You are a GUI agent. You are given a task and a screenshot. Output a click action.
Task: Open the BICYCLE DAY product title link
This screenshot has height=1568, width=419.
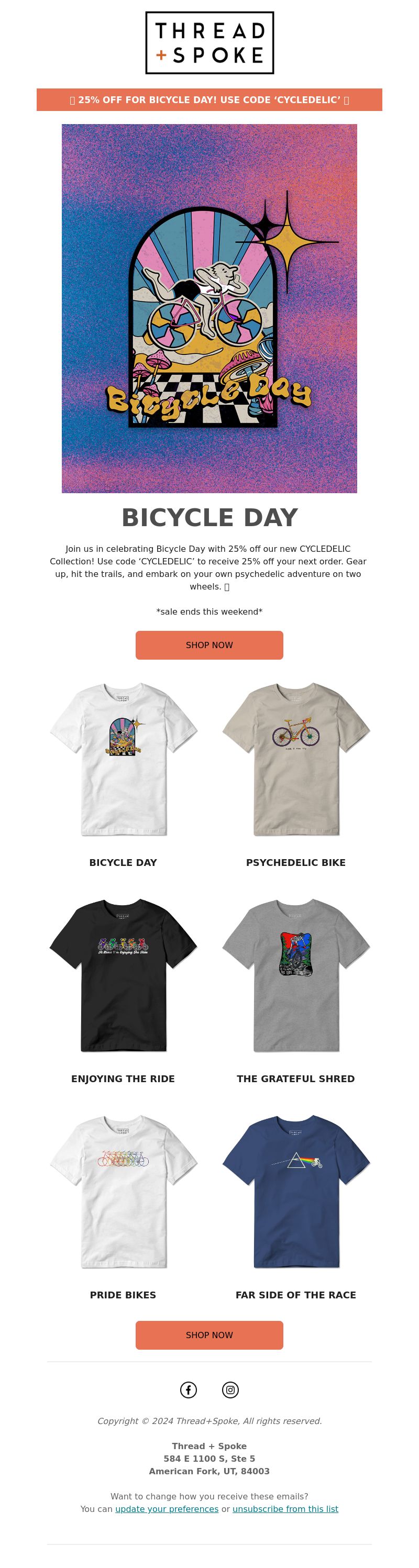point(123,862)
